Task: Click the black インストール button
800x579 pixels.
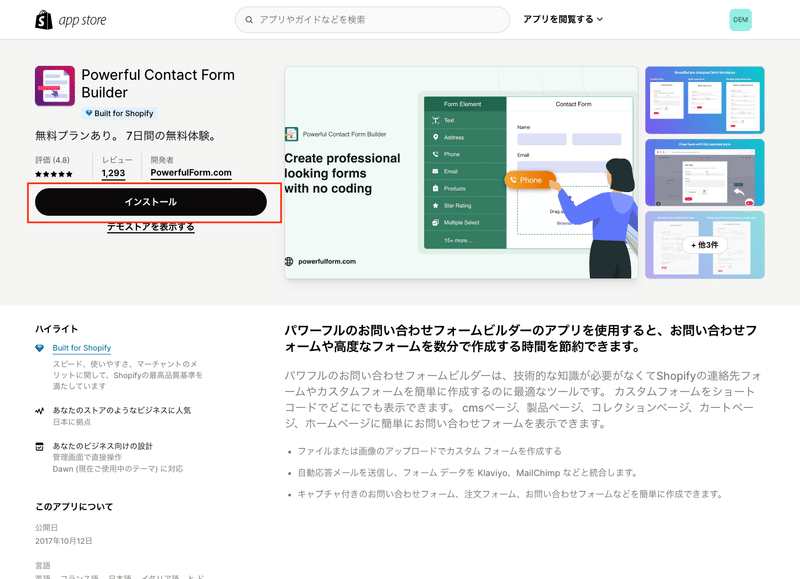Action: click(151, 202)
